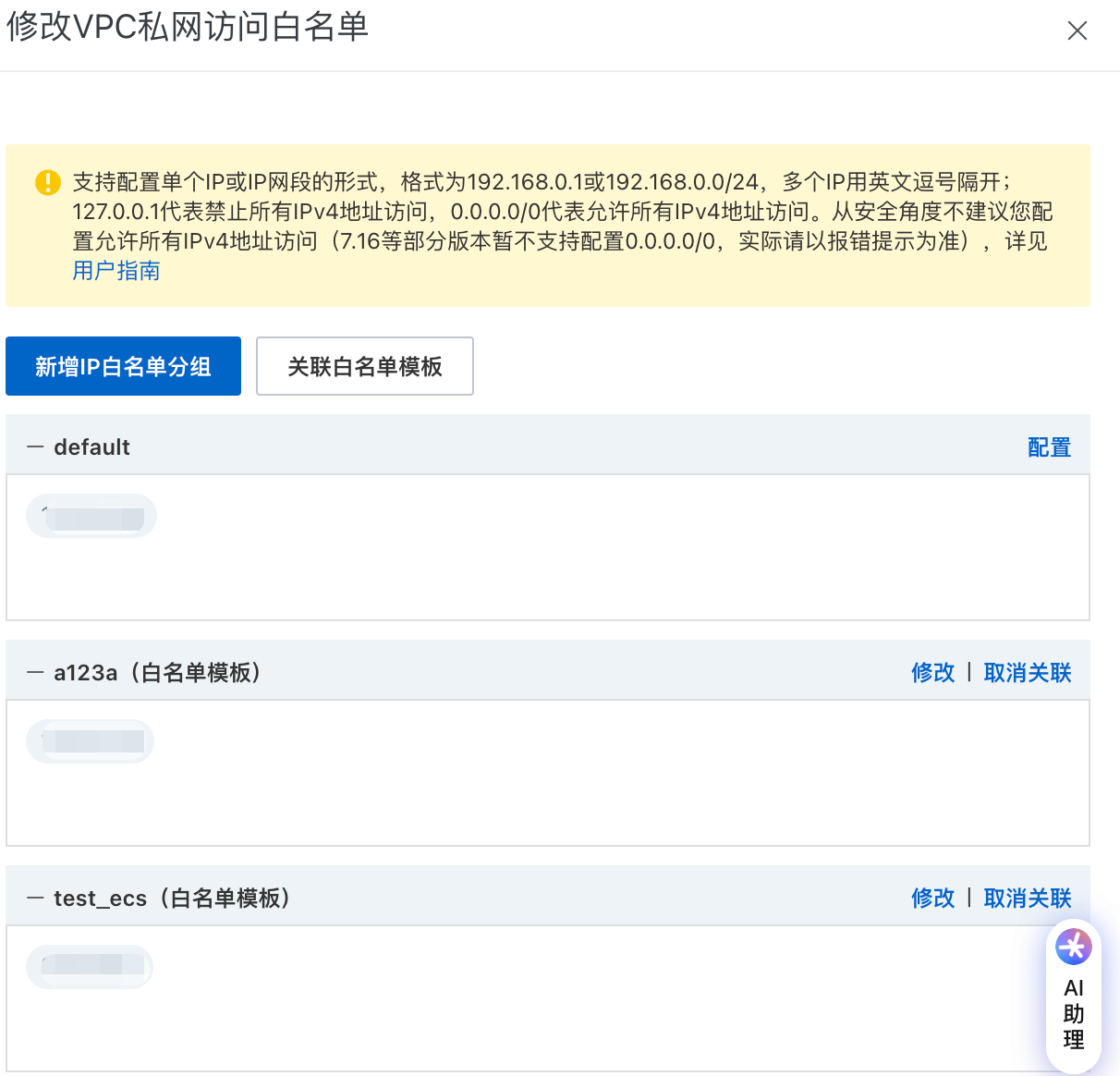
Task: Click 关联白名单模板 button
Action: click(365, 366)
